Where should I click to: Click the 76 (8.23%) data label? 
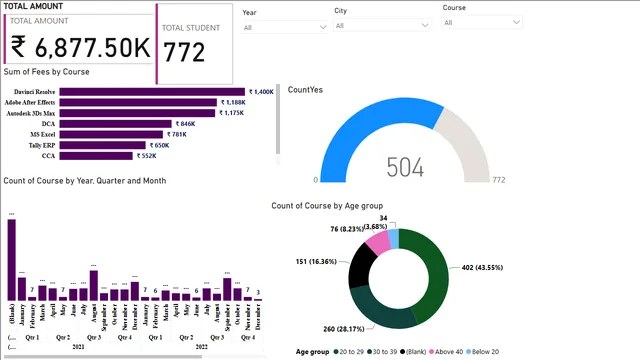point(347,229)
